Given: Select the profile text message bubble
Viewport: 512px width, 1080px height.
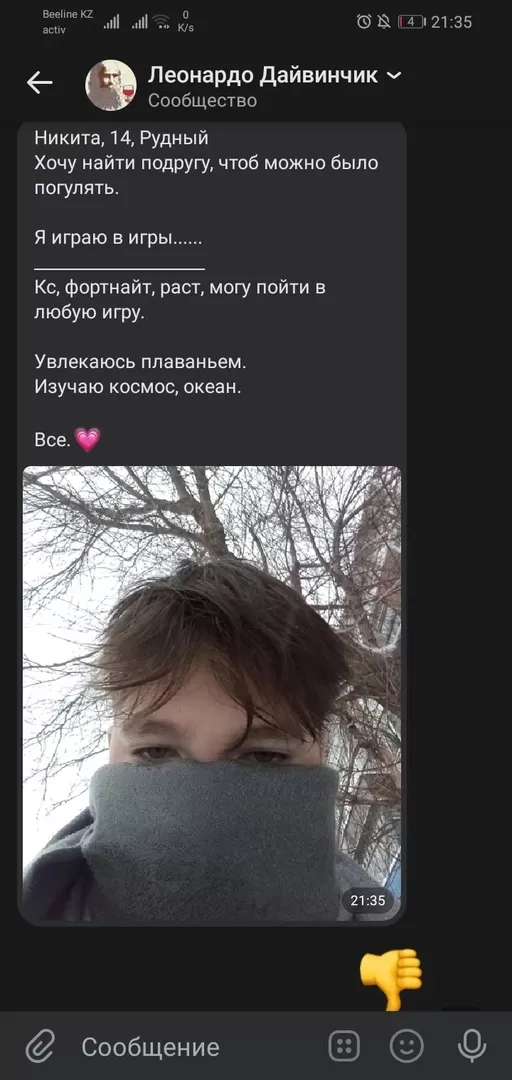Looking at the screenshot, I should (212, 523).
